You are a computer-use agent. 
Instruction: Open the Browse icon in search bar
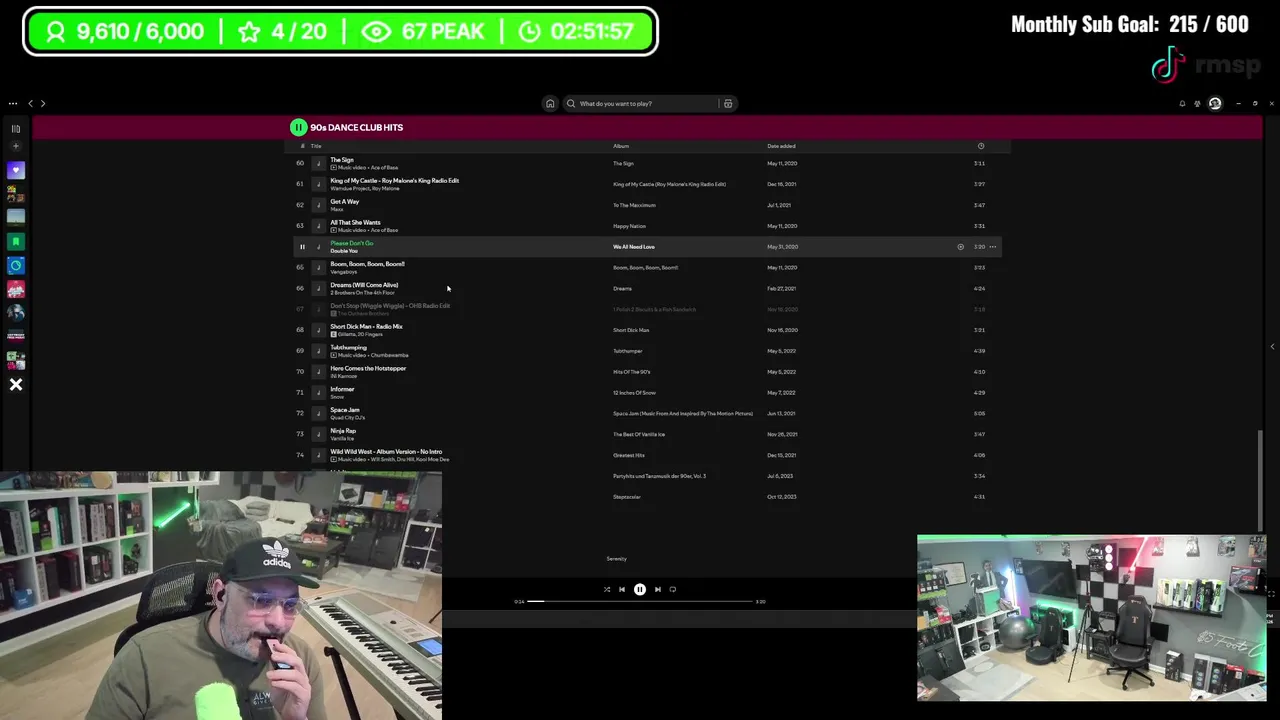[728, 103]
